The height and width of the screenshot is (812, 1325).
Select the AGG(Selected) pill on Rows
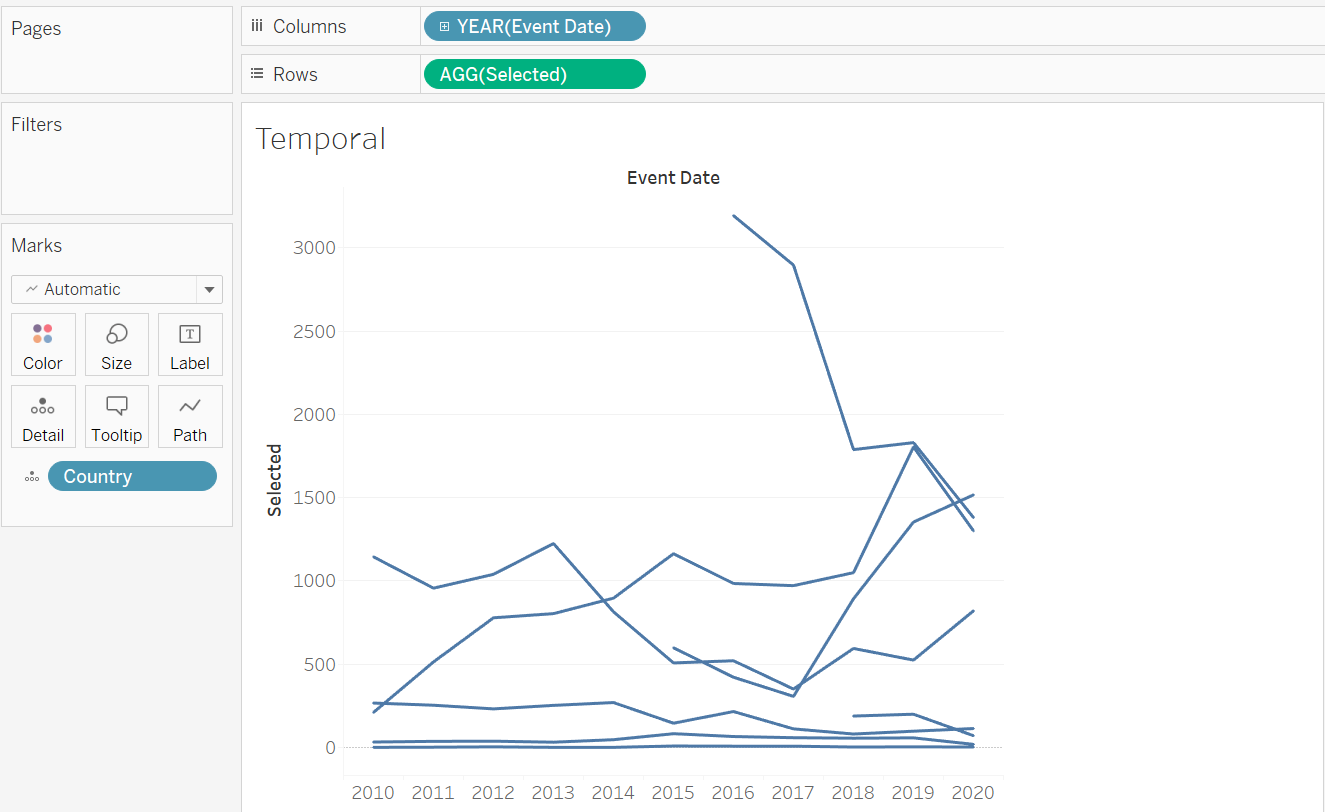535,75
